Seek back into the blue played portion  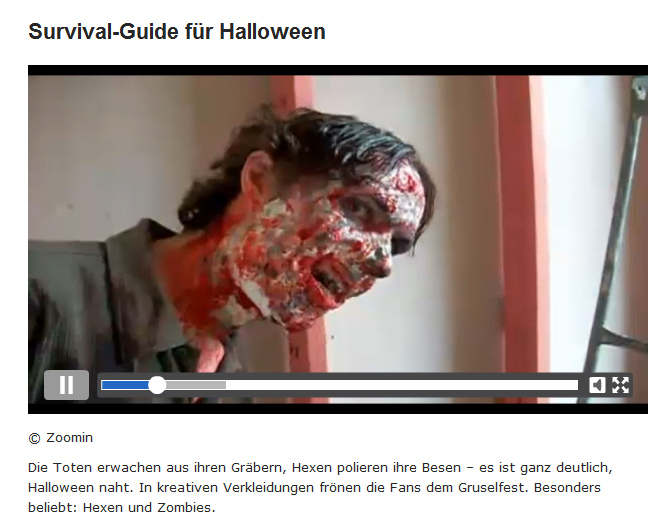125,385
